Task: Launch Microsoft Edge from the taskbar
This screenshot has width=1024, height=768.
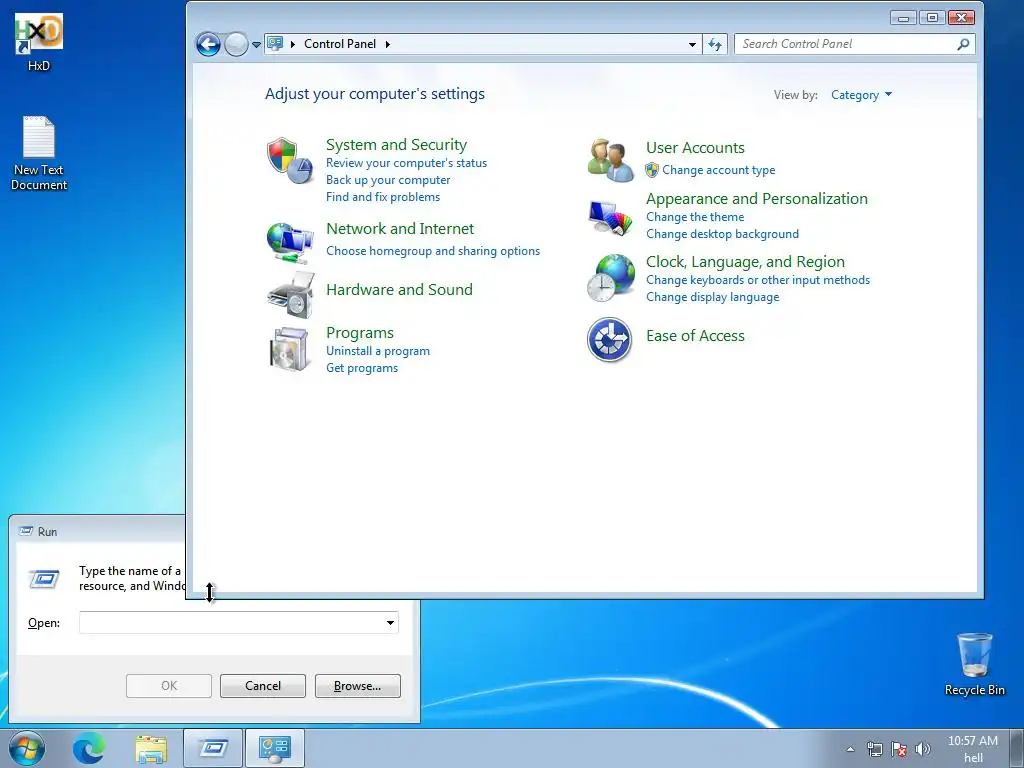Action: (89, 748)
